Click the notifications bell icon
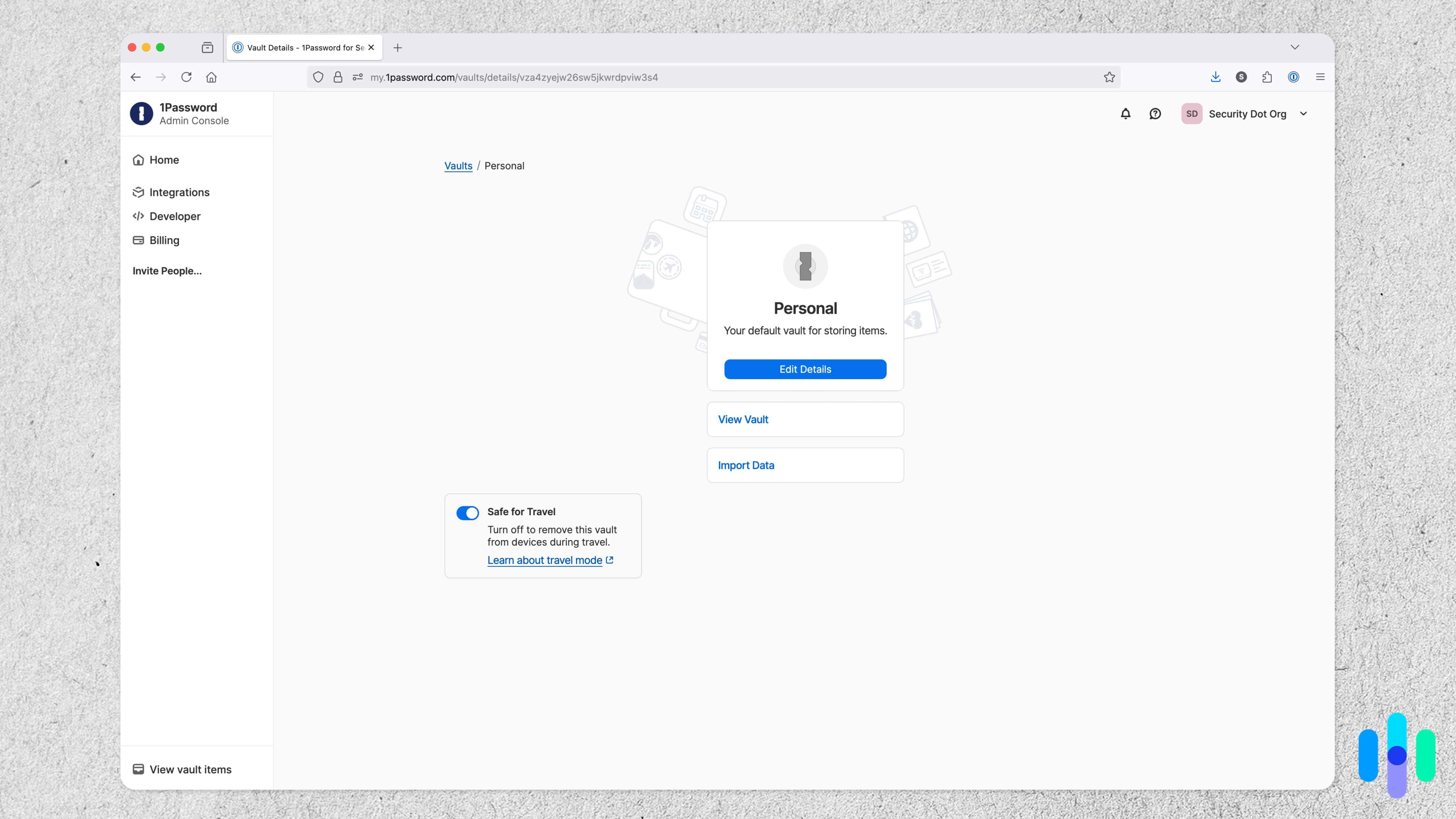The height and width of the screenshot is (819, 1456). [1125, 114]
